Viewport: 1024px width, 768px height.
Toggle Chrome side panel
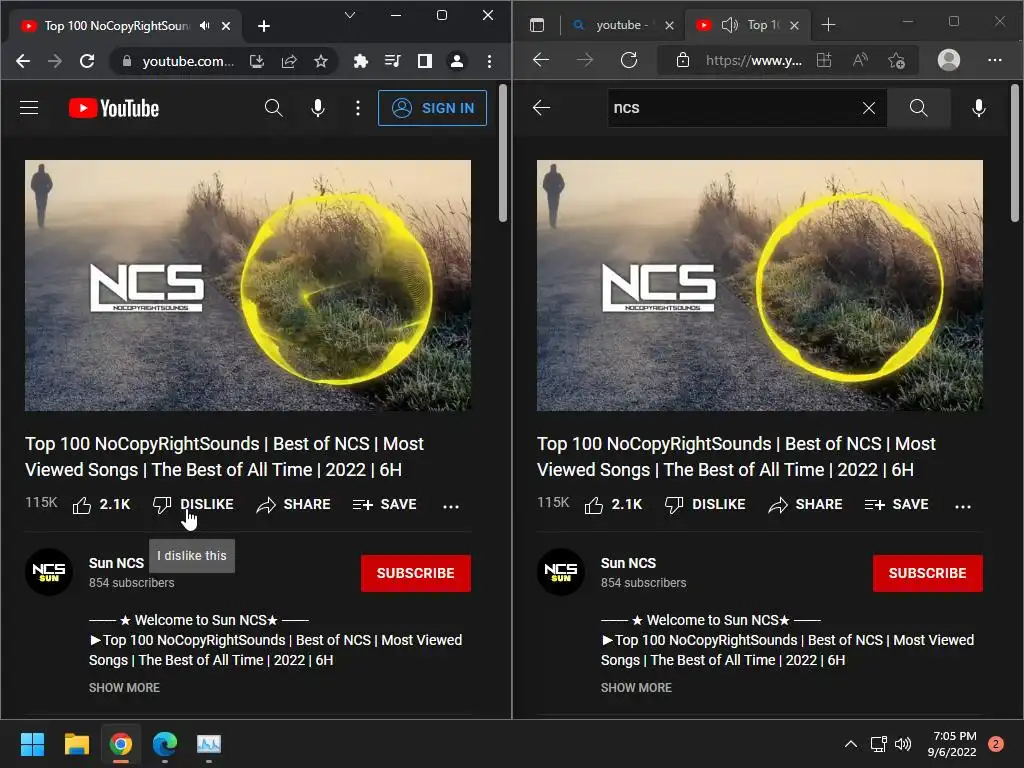tap(424, 61)
